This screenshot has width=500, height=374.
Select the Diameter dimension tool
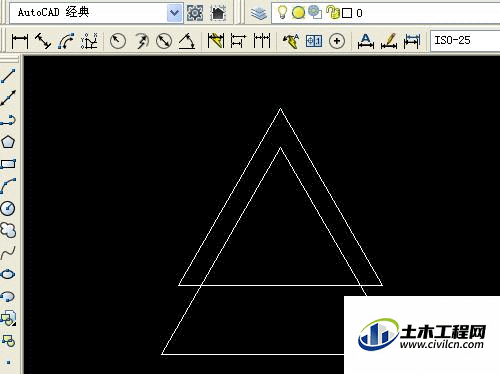[164, 41]
